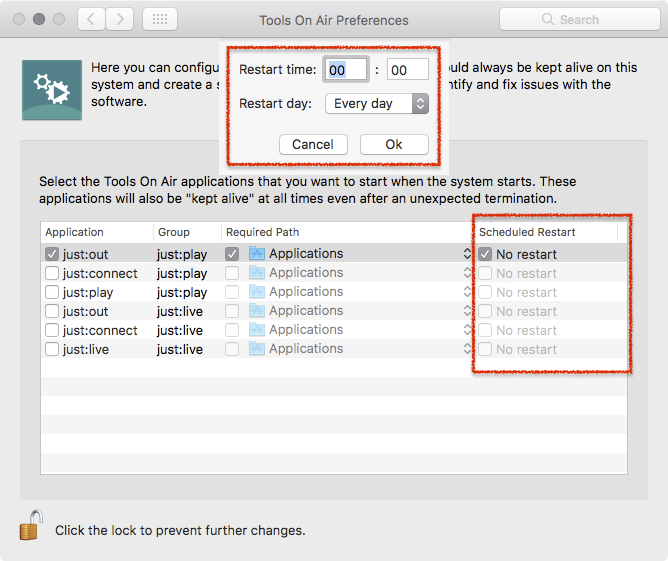Open path stepper for first just:out row
The image size is (668, 561).
click(467, 254)
